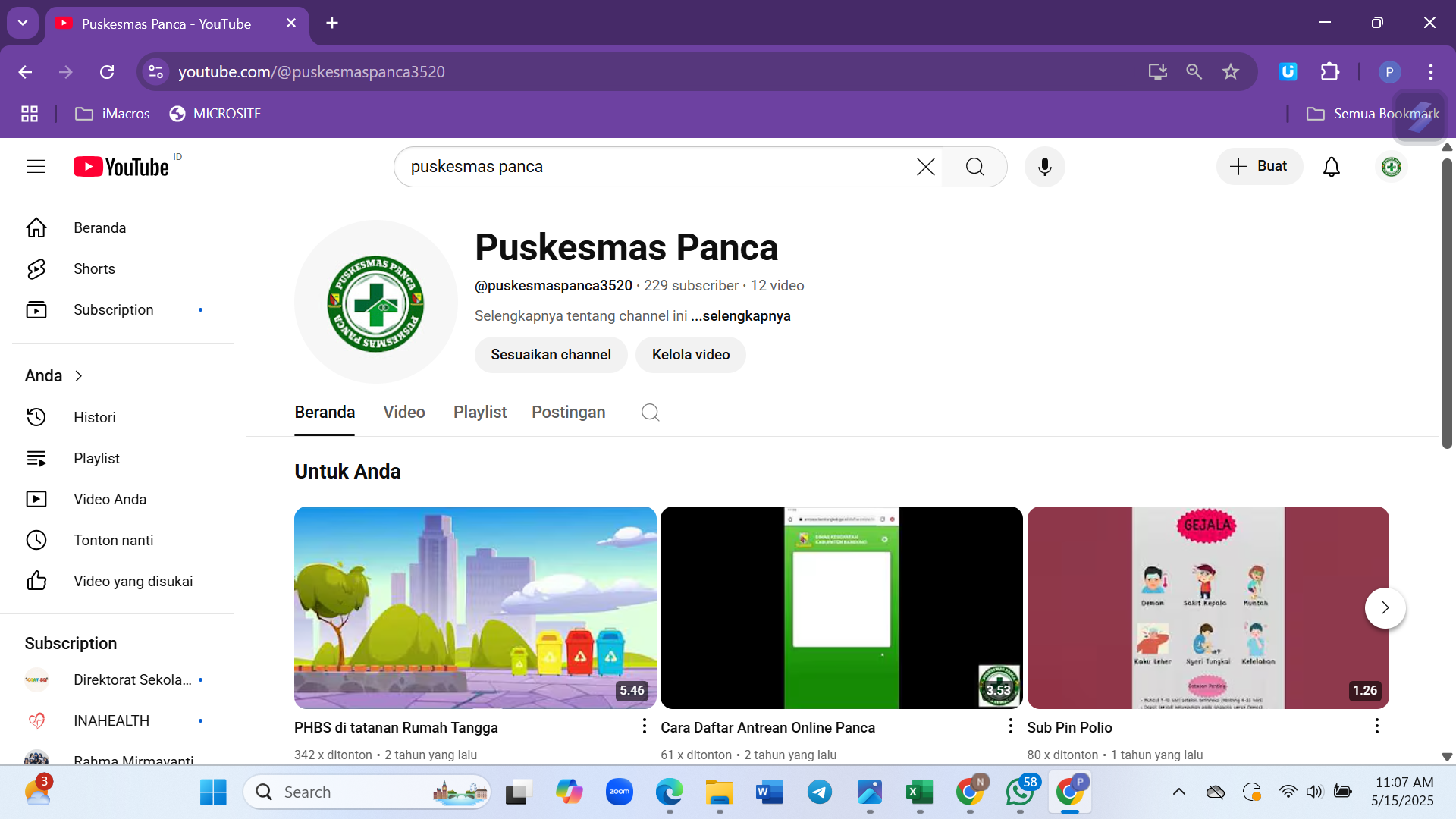Open PHBS di tatanan Rumah Tangga thumbnail
Screen dimensions: 1456x819
(x=475, y=607)
